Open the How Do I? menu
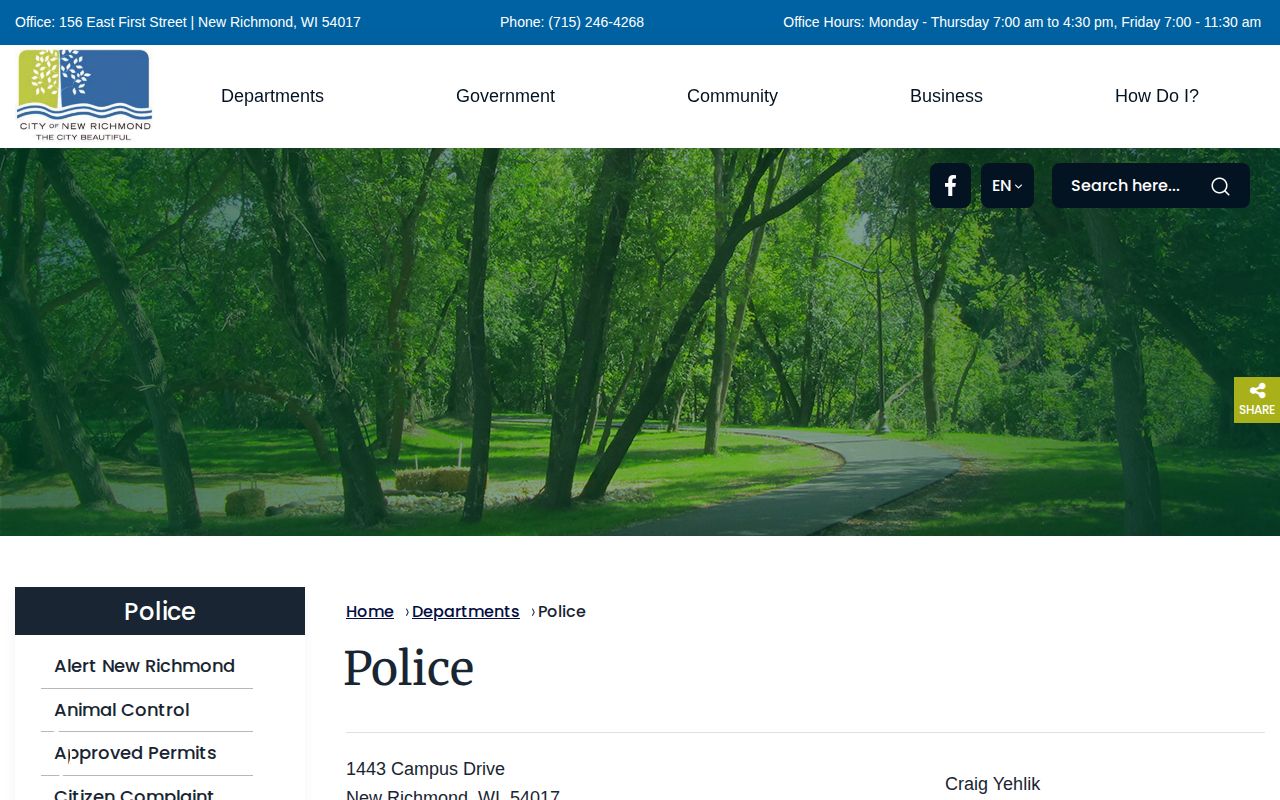 click(1157, 96)
